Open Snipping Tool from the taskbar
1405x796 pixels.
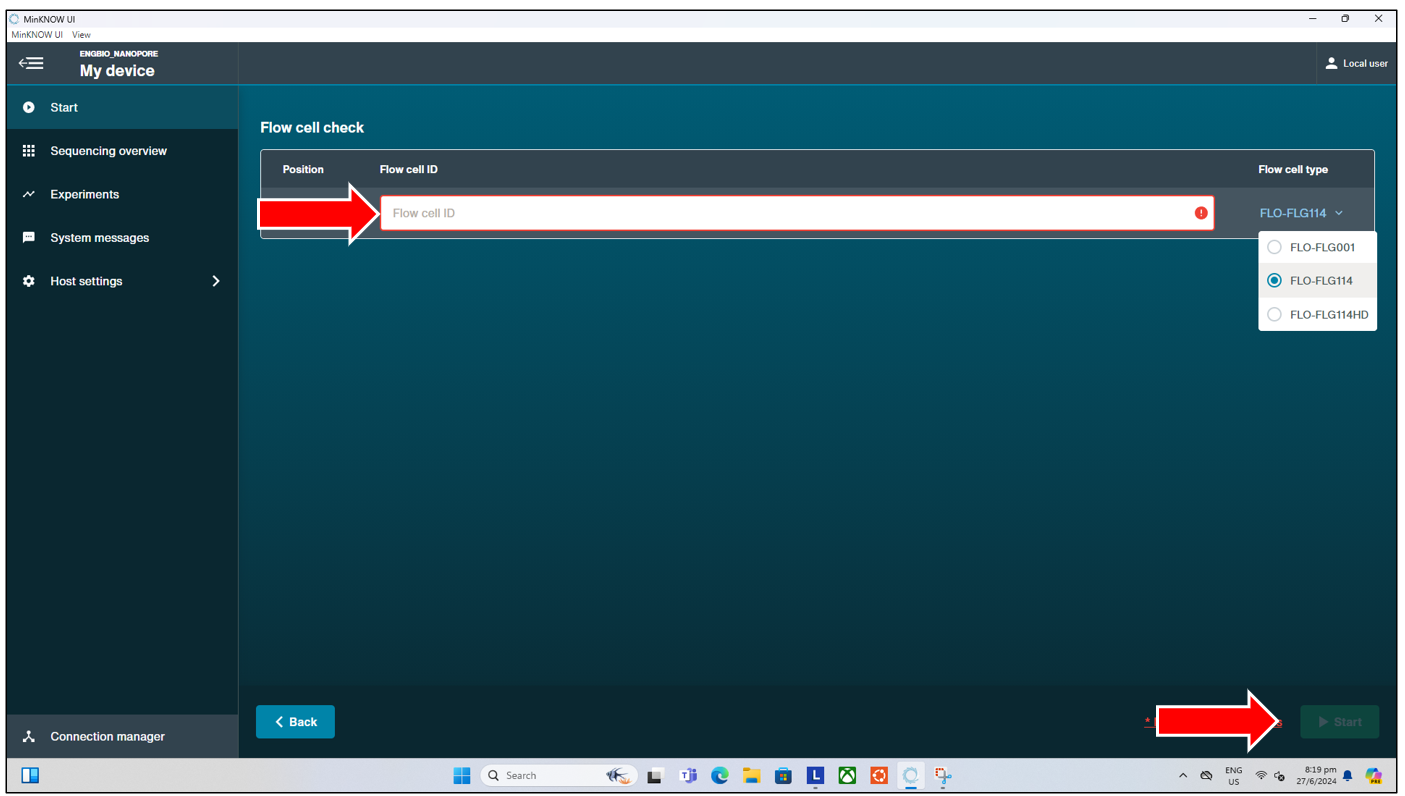[x=942, y=775]
